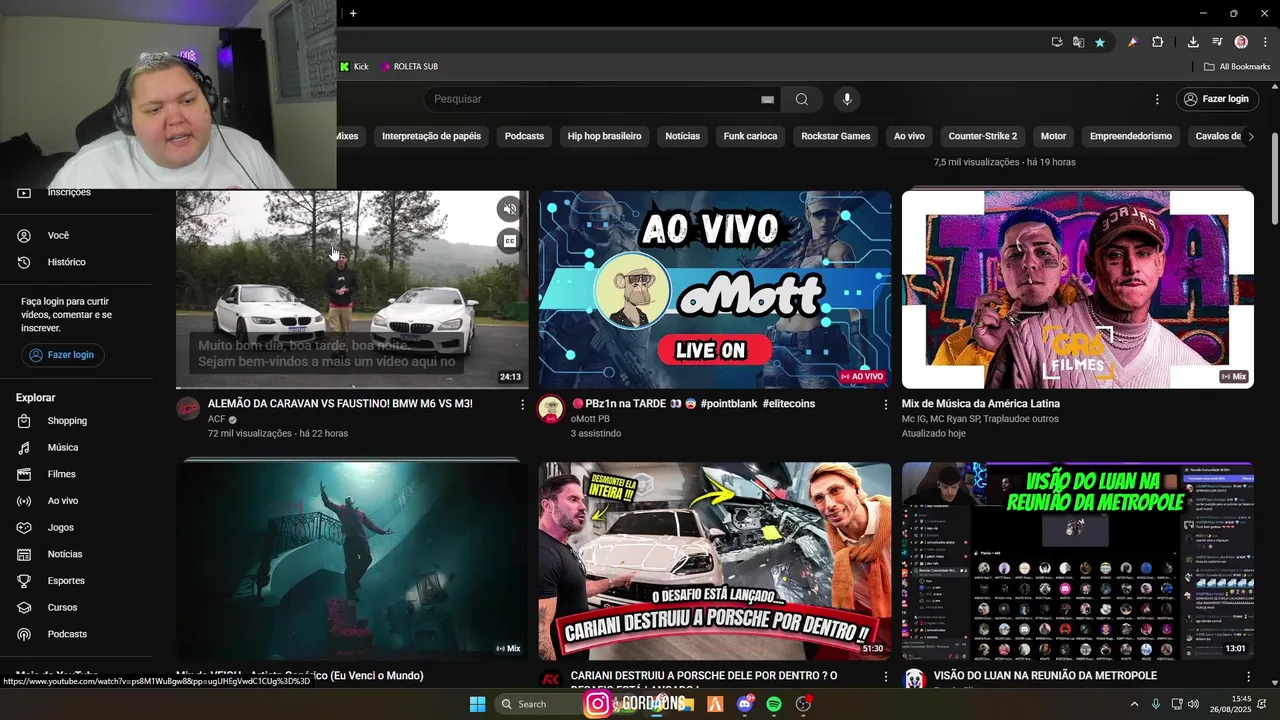Open Spotify from the taskbar
The width and height of the screenshot is (1280, 720).
774,704
